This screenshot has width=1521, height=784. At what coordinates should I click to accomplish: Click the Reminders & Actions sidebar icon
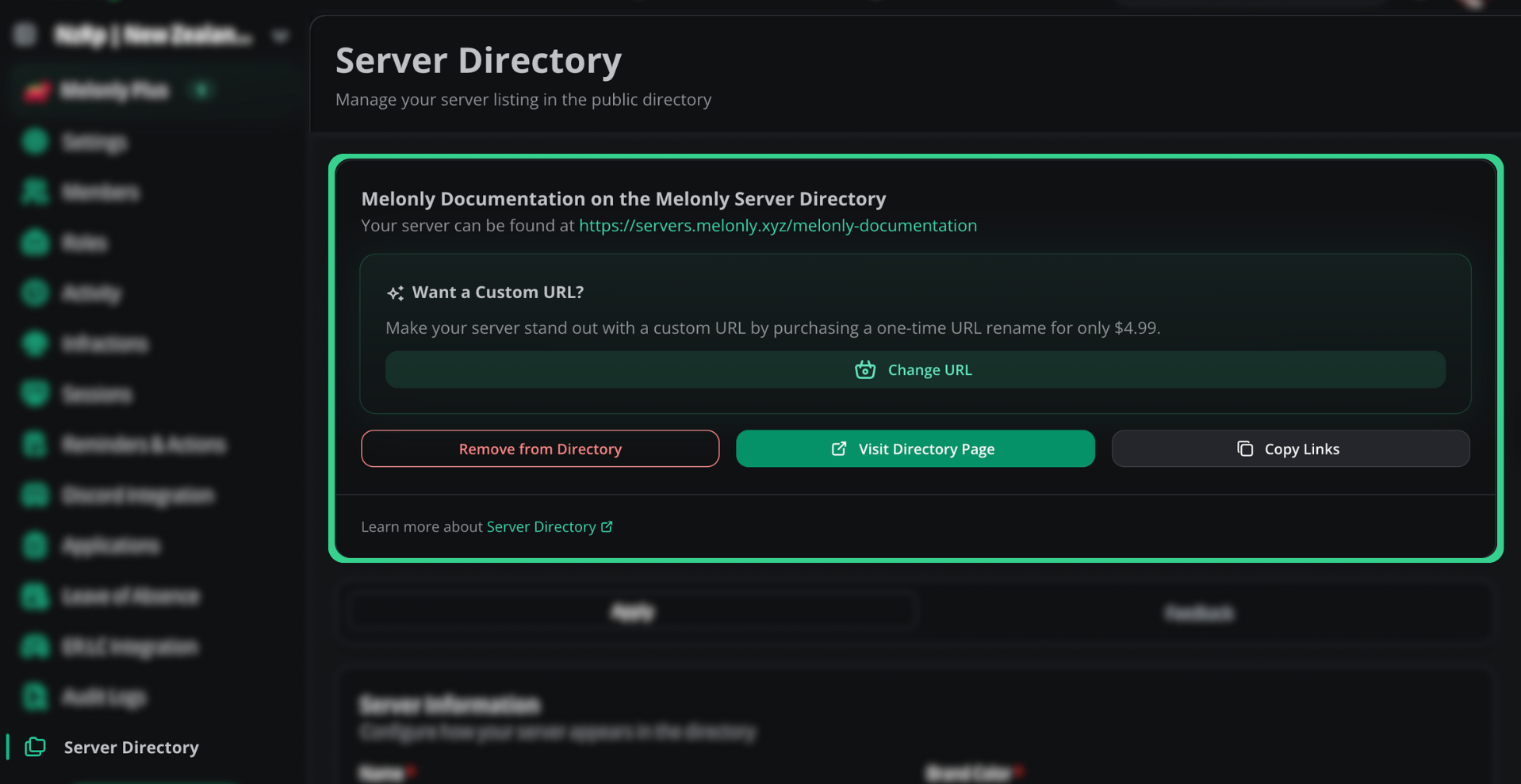point(35,444)
